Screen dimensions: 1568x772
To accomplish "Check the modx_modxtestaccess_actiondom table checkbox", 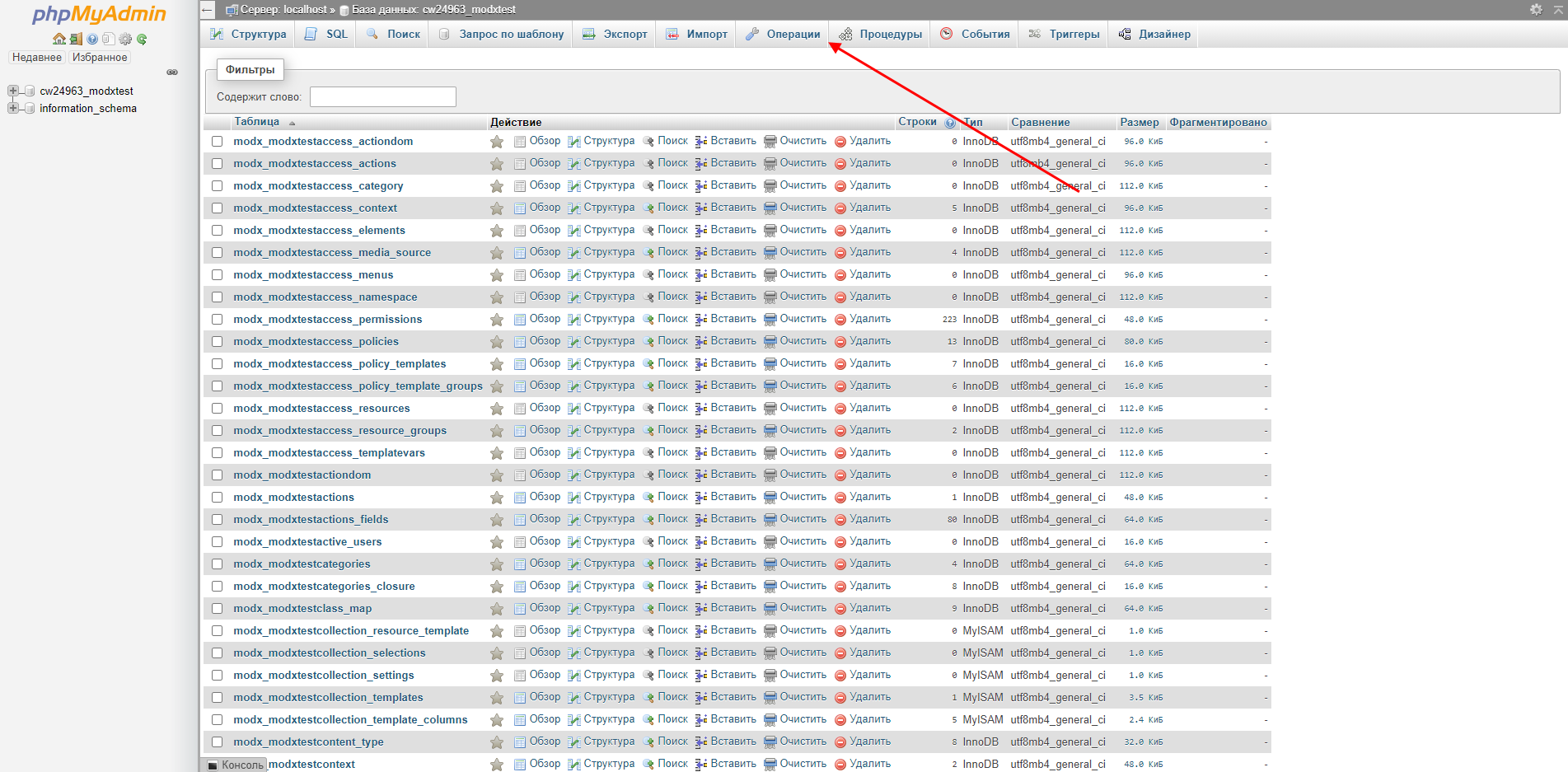I will [x=218, y=142].
